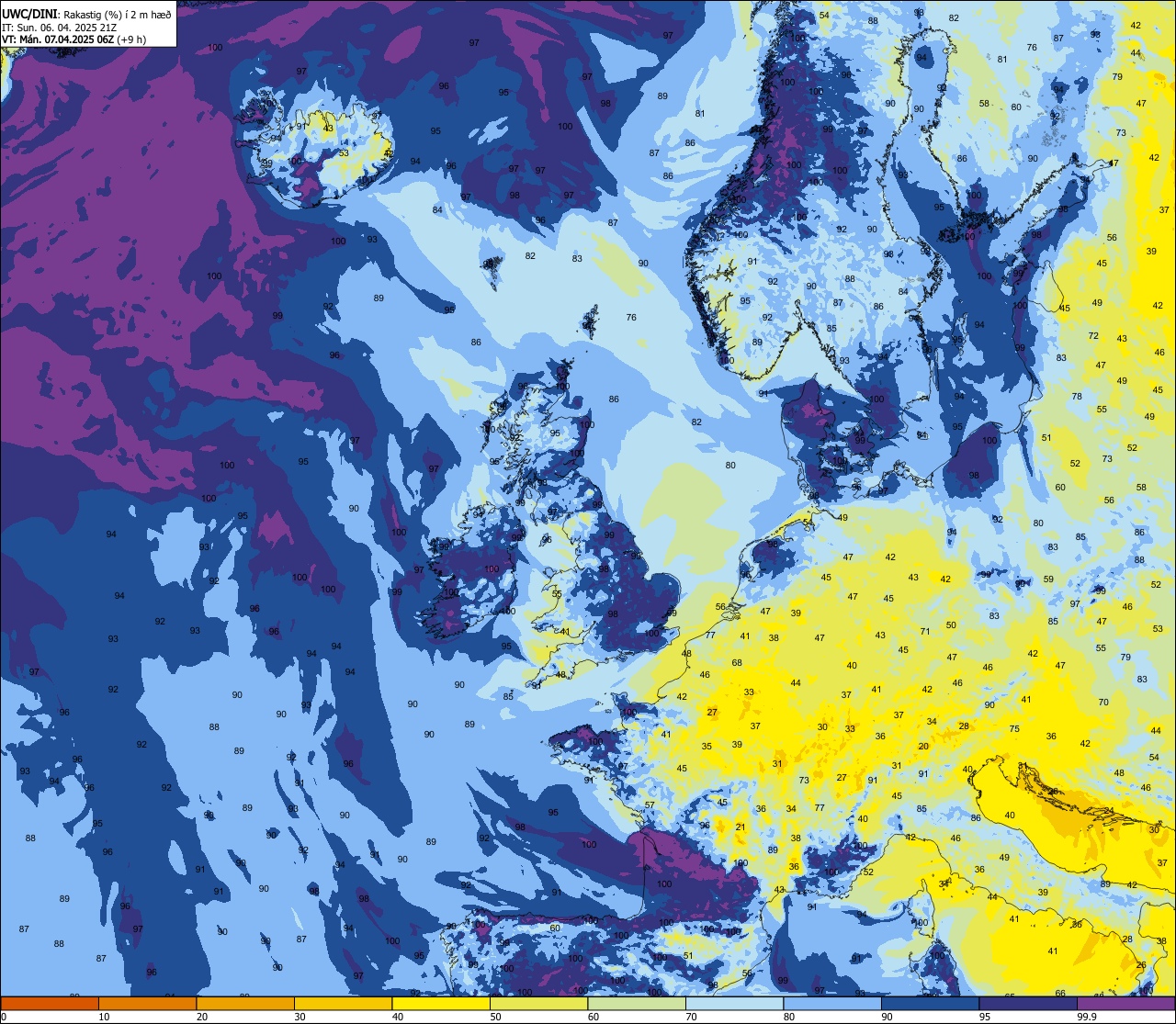This screenshot has height=1024, width=1176.
Task: Choose the light blue 70–80 legend swatch
Action: click(x=734, y=1003)
